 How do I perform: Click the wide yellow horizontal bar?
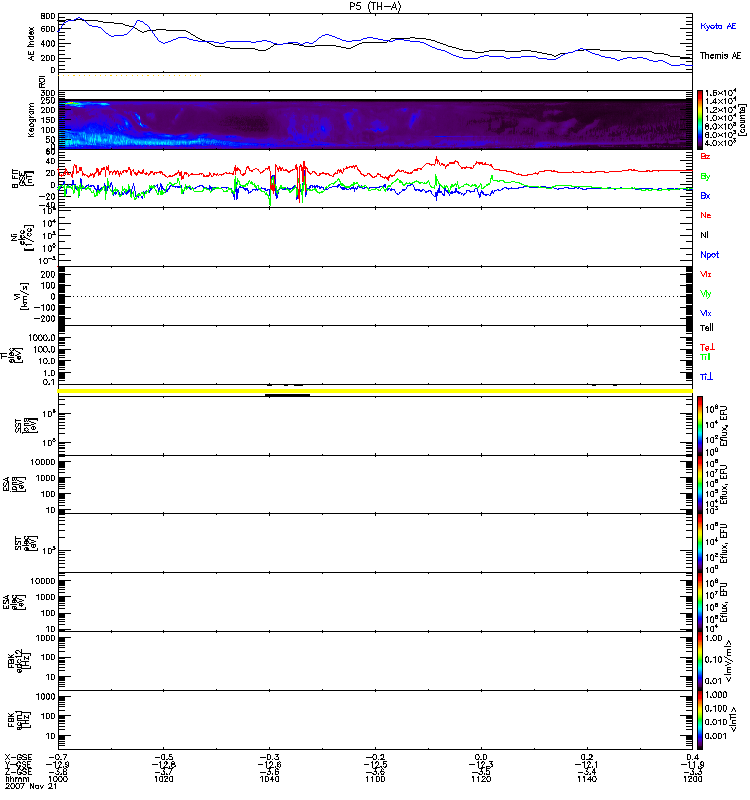pos(375,391)
